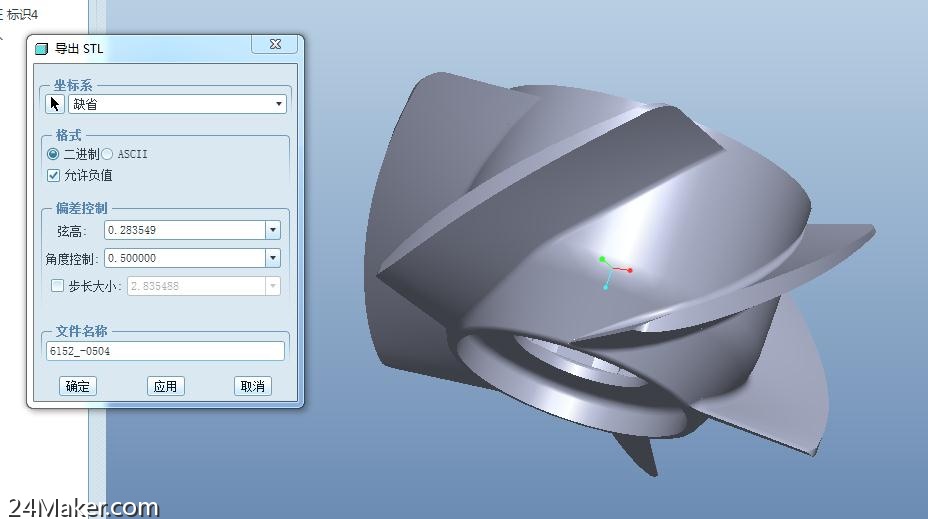
Task: Click the coordinate system selection arrow icon
Action: [x=54, y=104]
